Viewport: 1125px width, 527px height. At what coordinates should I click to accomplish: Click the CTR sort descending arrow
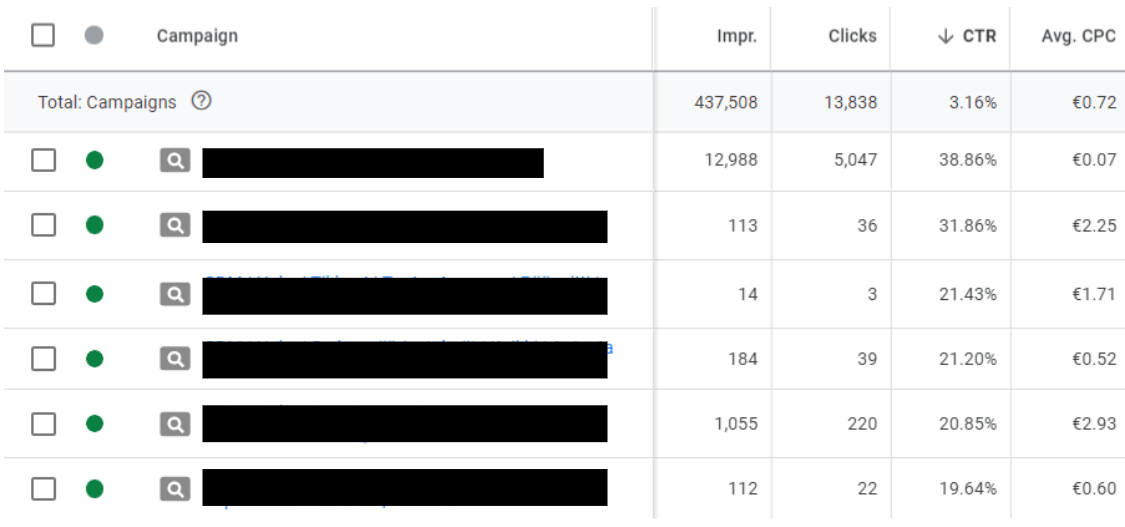point(946,37)
